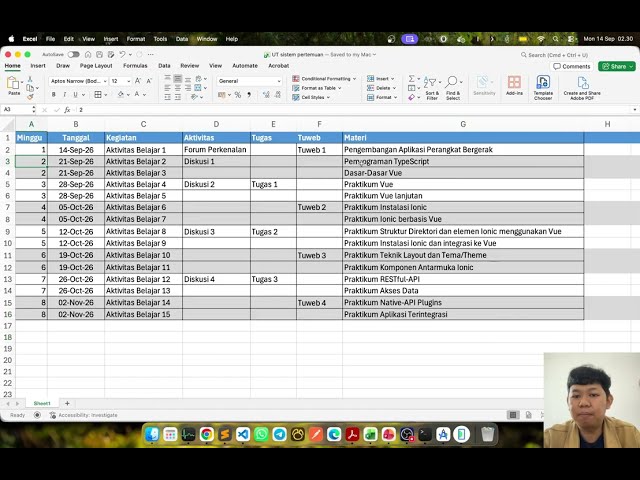
Task: Click the insert function fx icon
Action: pos(67,110)
